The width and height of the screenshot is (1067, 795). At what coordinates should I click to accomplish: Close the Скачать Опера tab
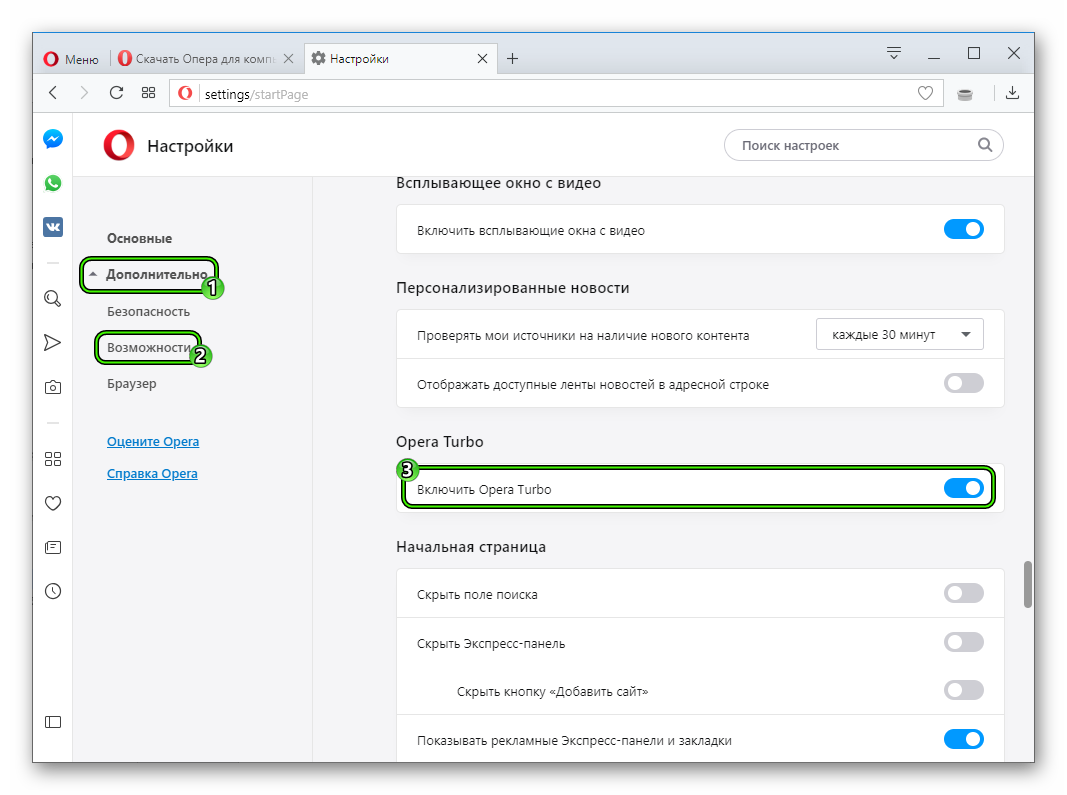289,59
